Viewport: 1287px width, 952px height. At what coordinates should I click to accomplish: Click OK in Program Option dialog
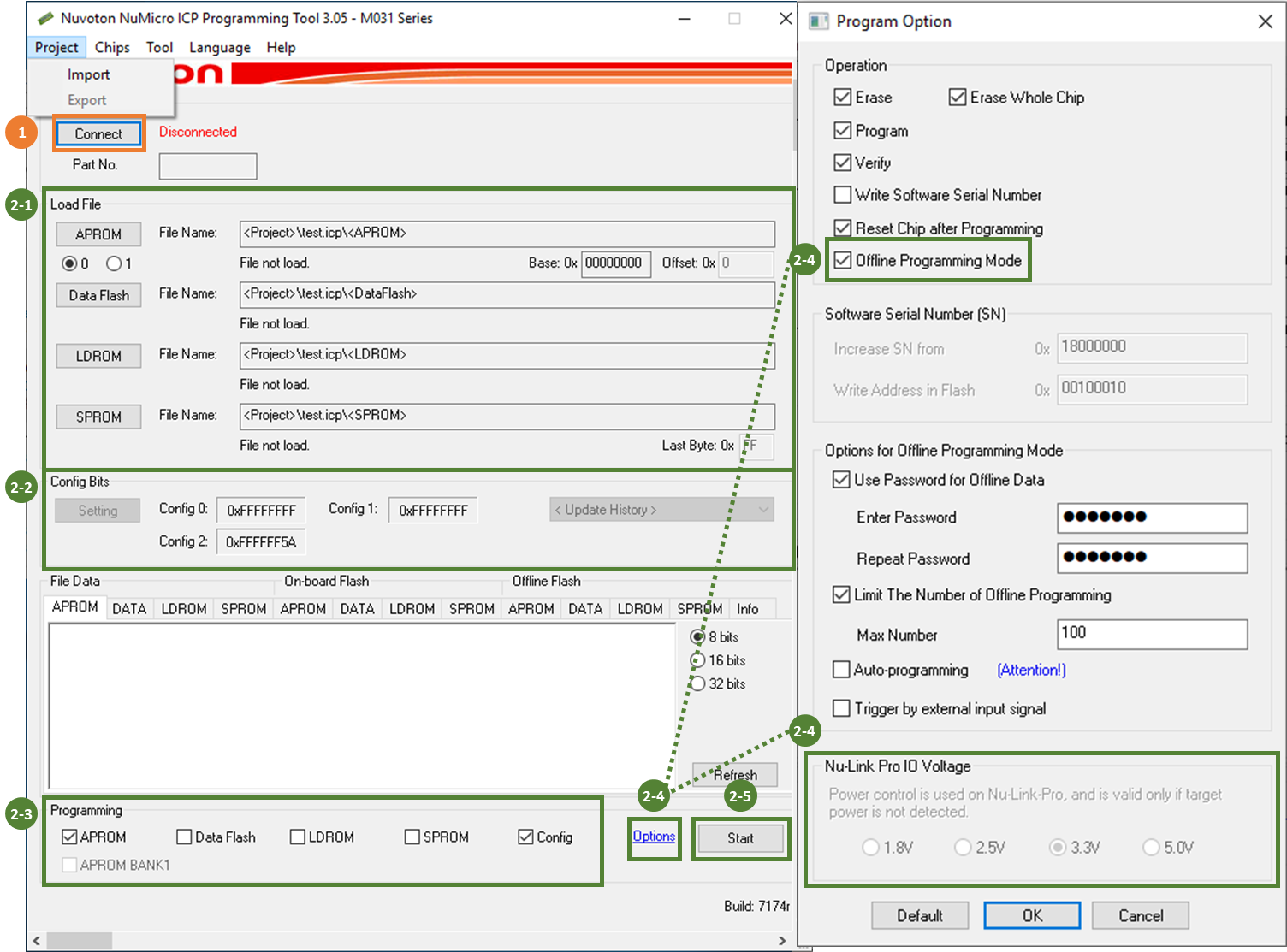click(x=1032, y=915)
